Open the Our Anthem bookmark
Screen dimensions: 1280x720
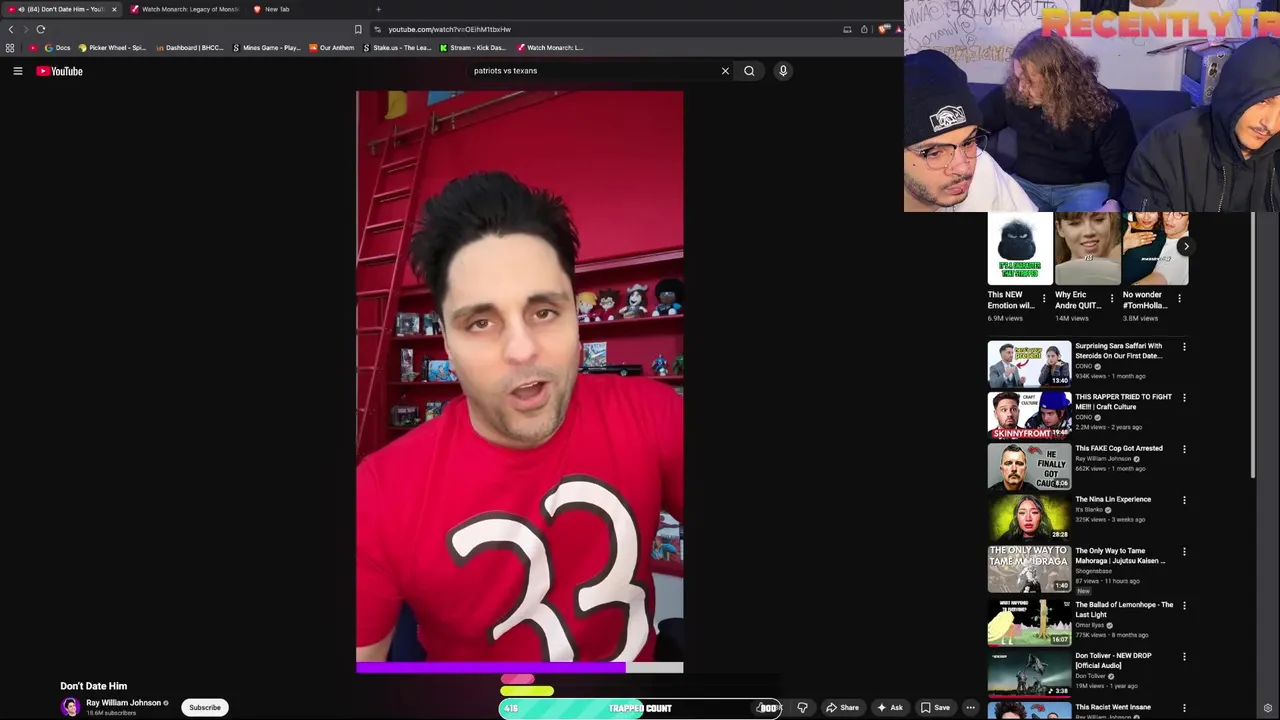332,47
